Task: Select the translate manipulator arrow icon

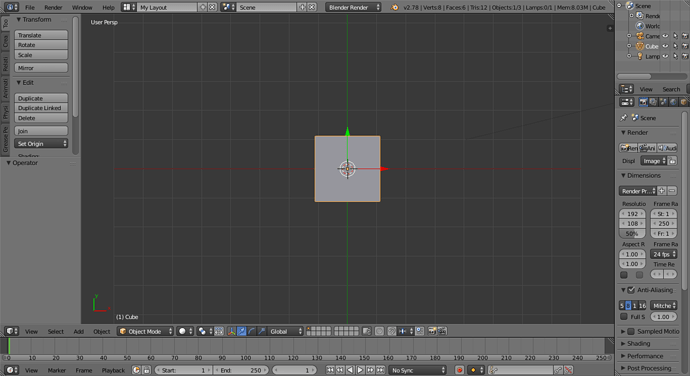Action: tap(242, 331)
